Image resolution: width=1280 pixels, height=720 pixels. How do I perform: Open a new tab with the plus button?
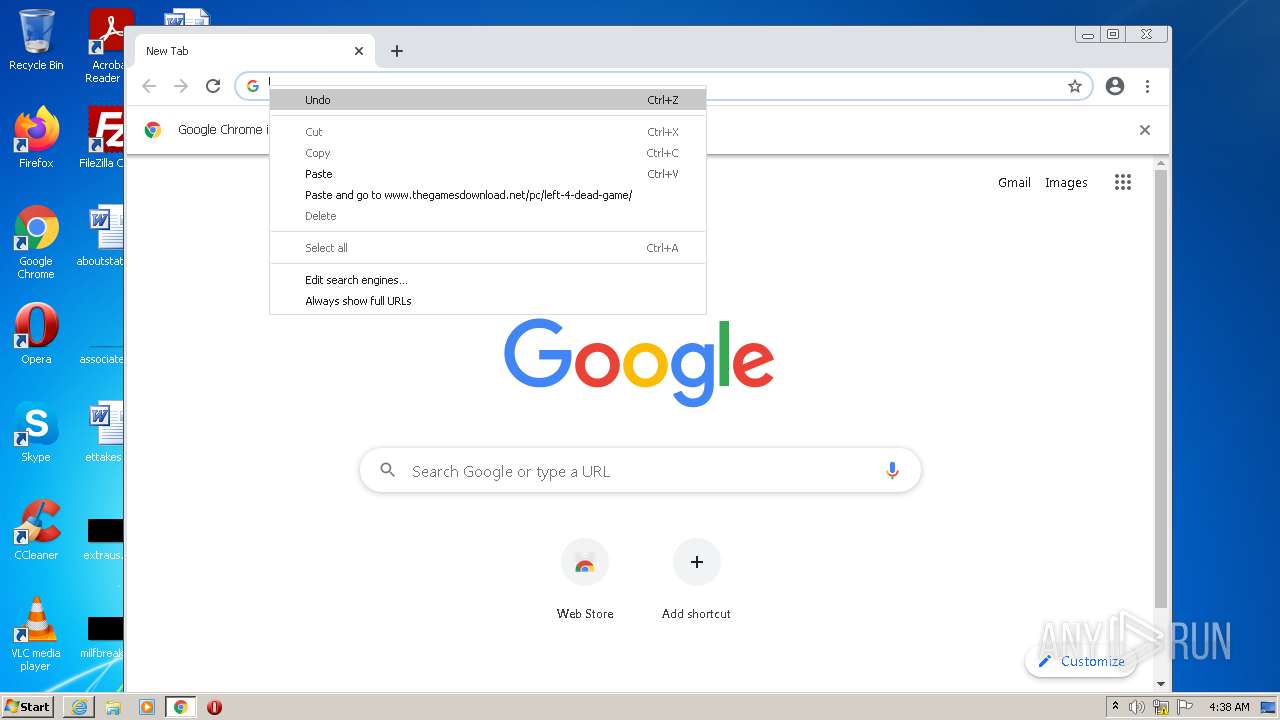pyautogui.click(x=397, y=51)
